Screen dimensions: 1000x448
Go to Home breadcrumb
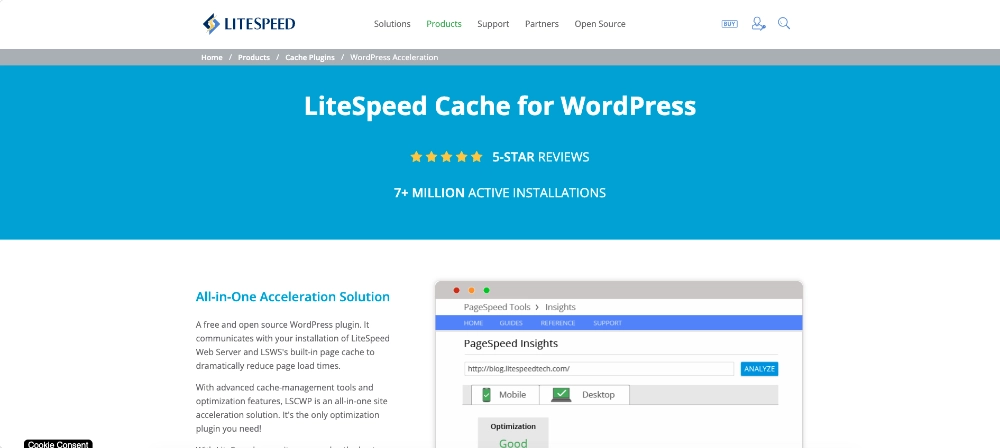(212, 57)
